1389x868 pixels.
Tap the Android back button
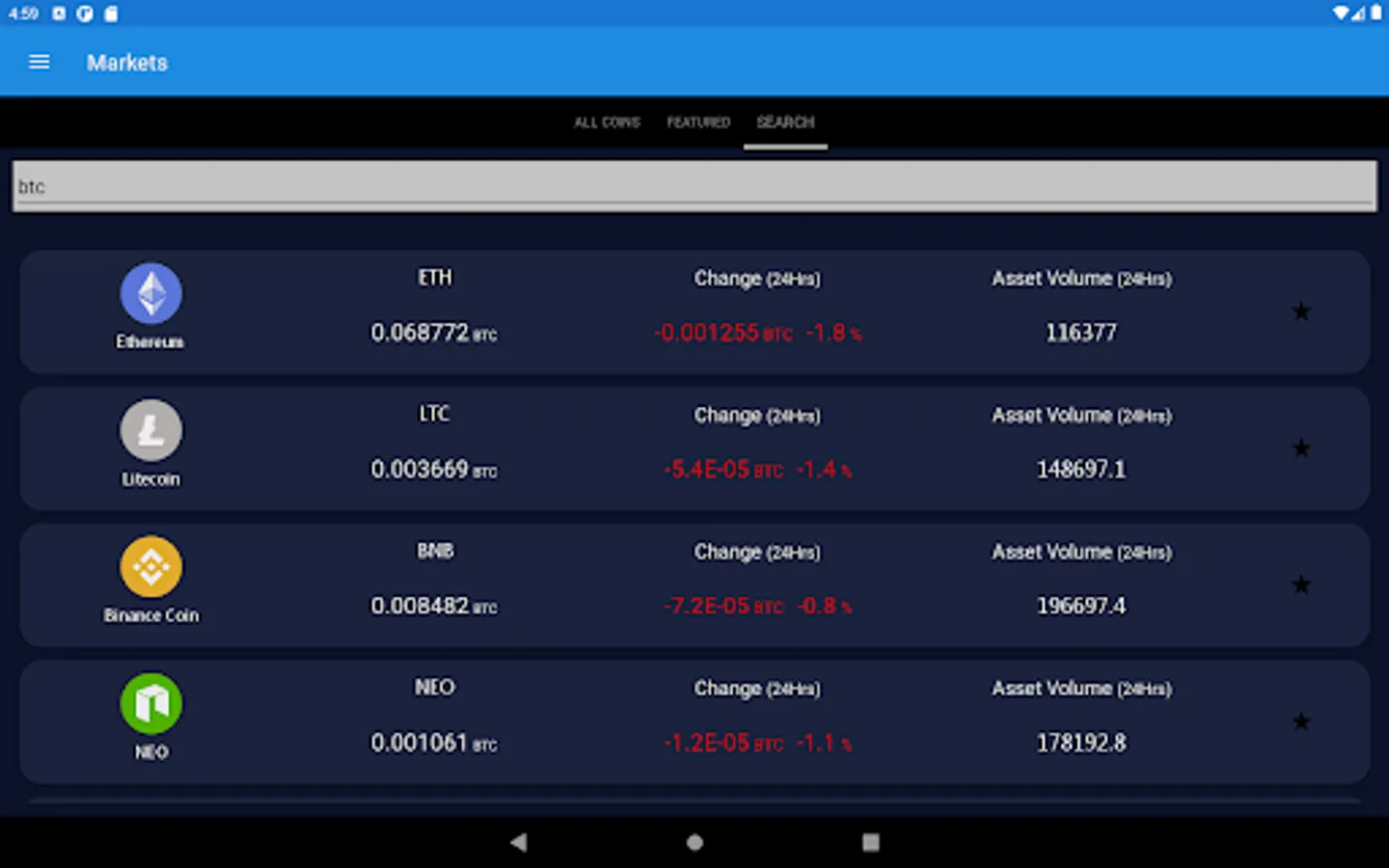click(518, 842)
